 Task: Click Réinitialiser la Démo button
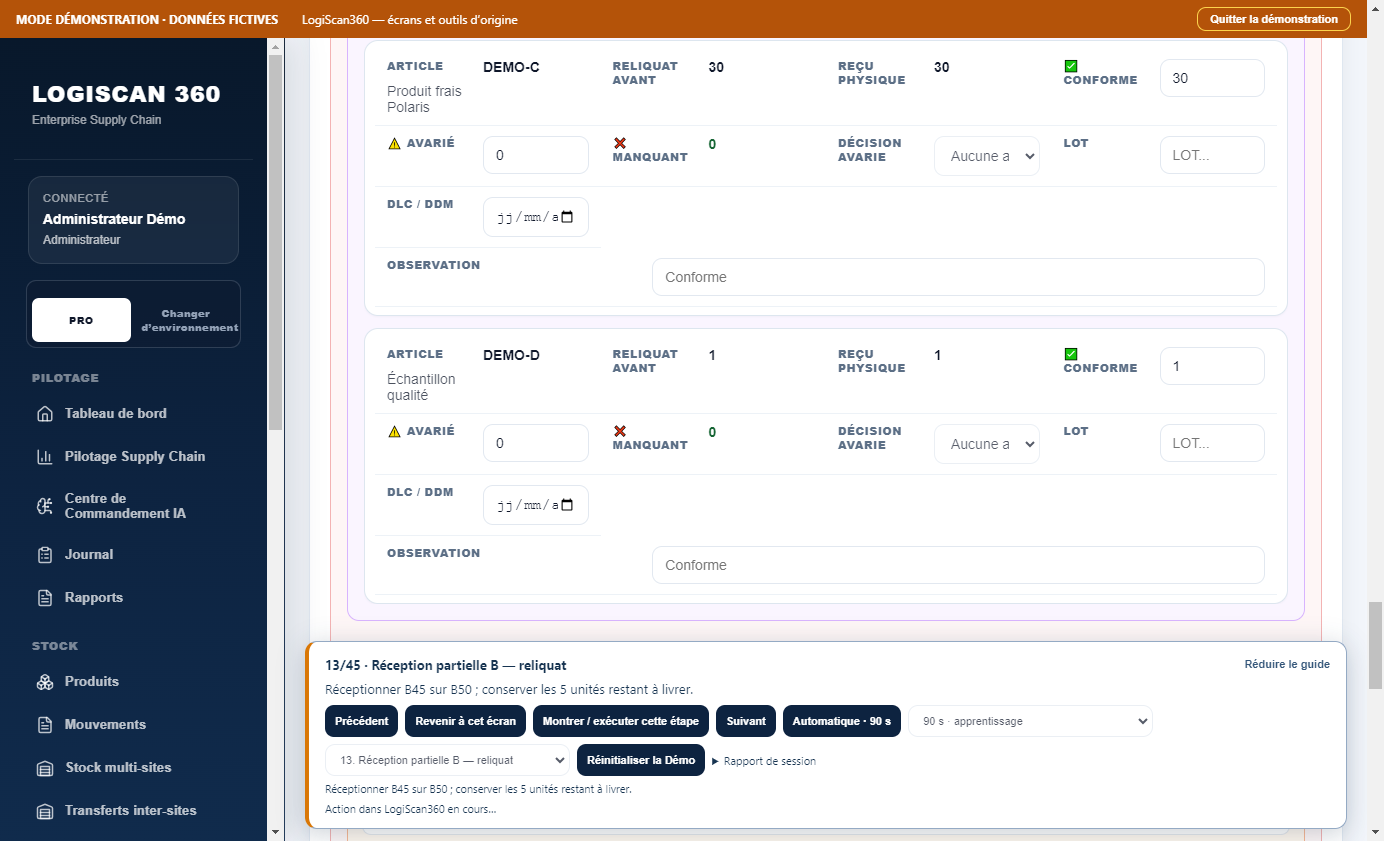click(641, 760)
